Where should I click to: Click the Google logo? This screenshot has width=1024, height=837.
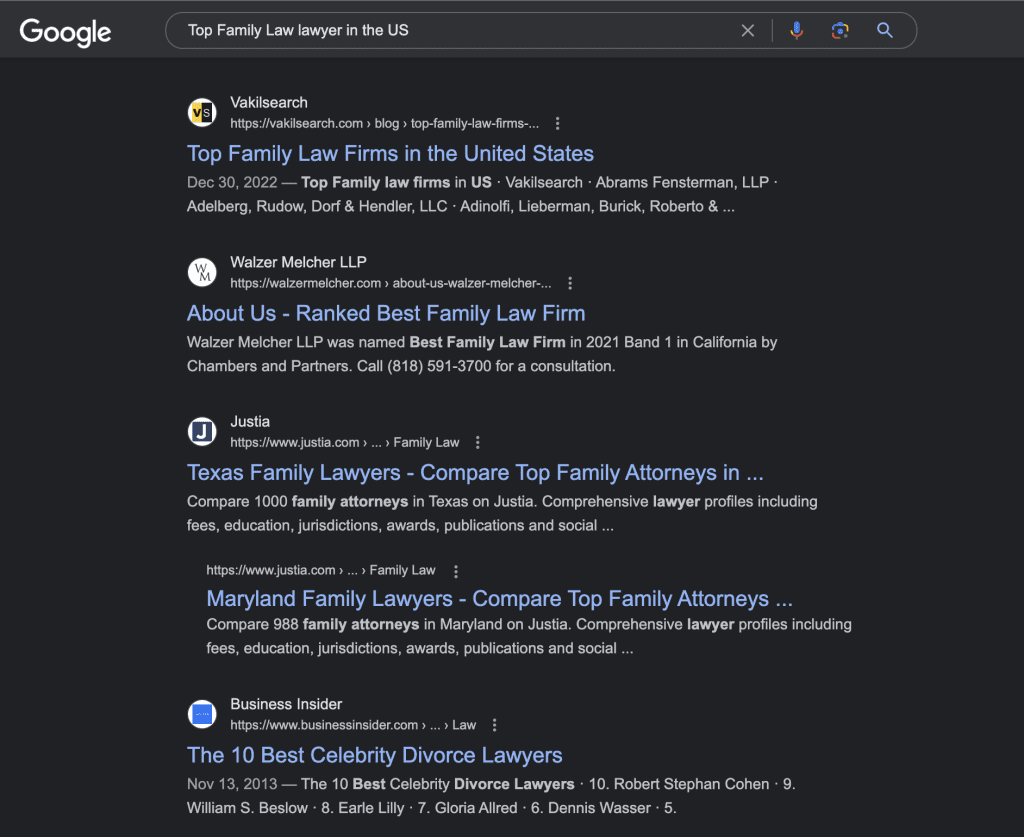click(65, 31)
